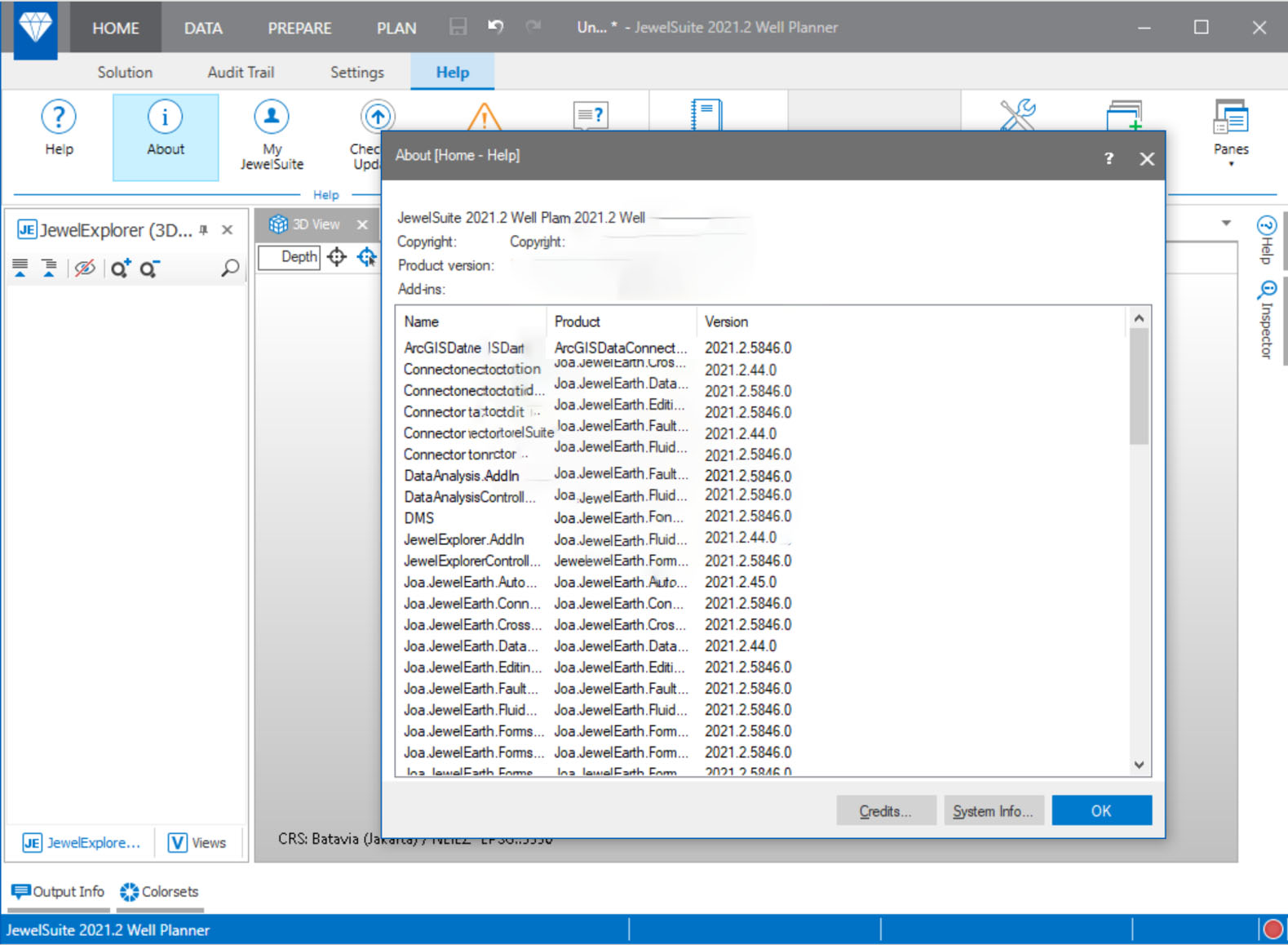
Task: Click the notebook ribbon icon
Action: pos(706,115)
